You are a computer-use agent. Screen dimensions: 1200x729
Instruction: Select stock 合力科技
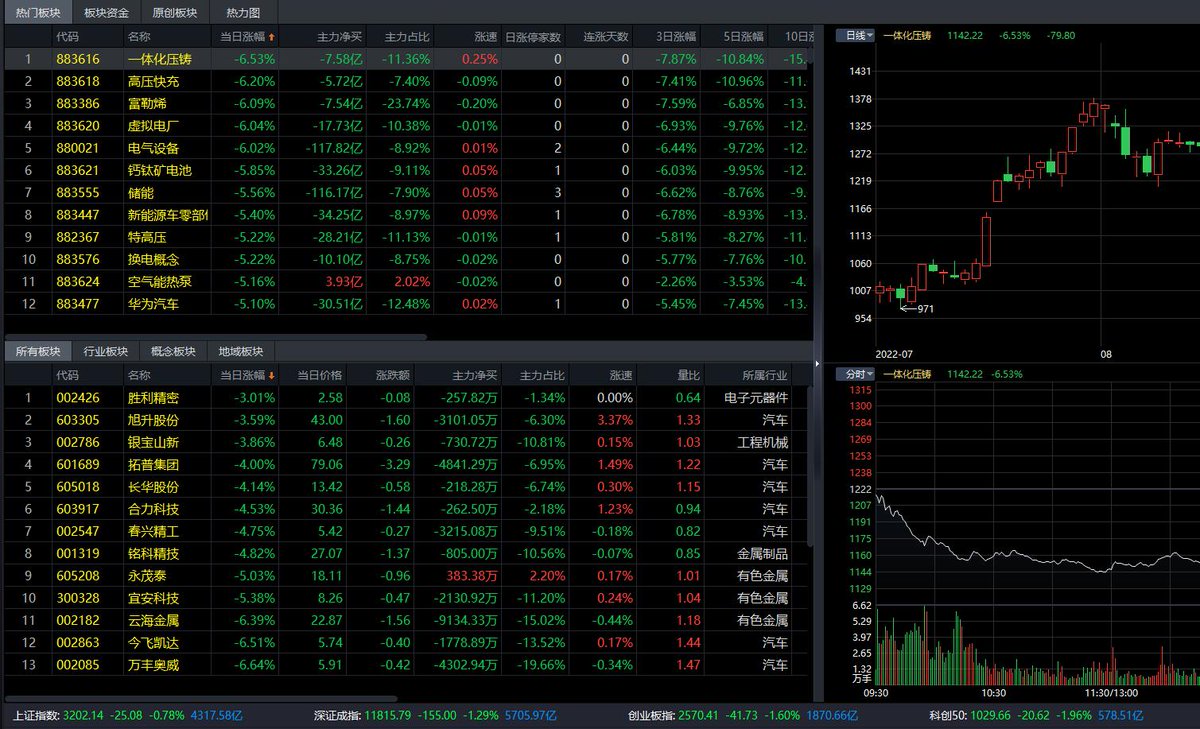[153, 509]
